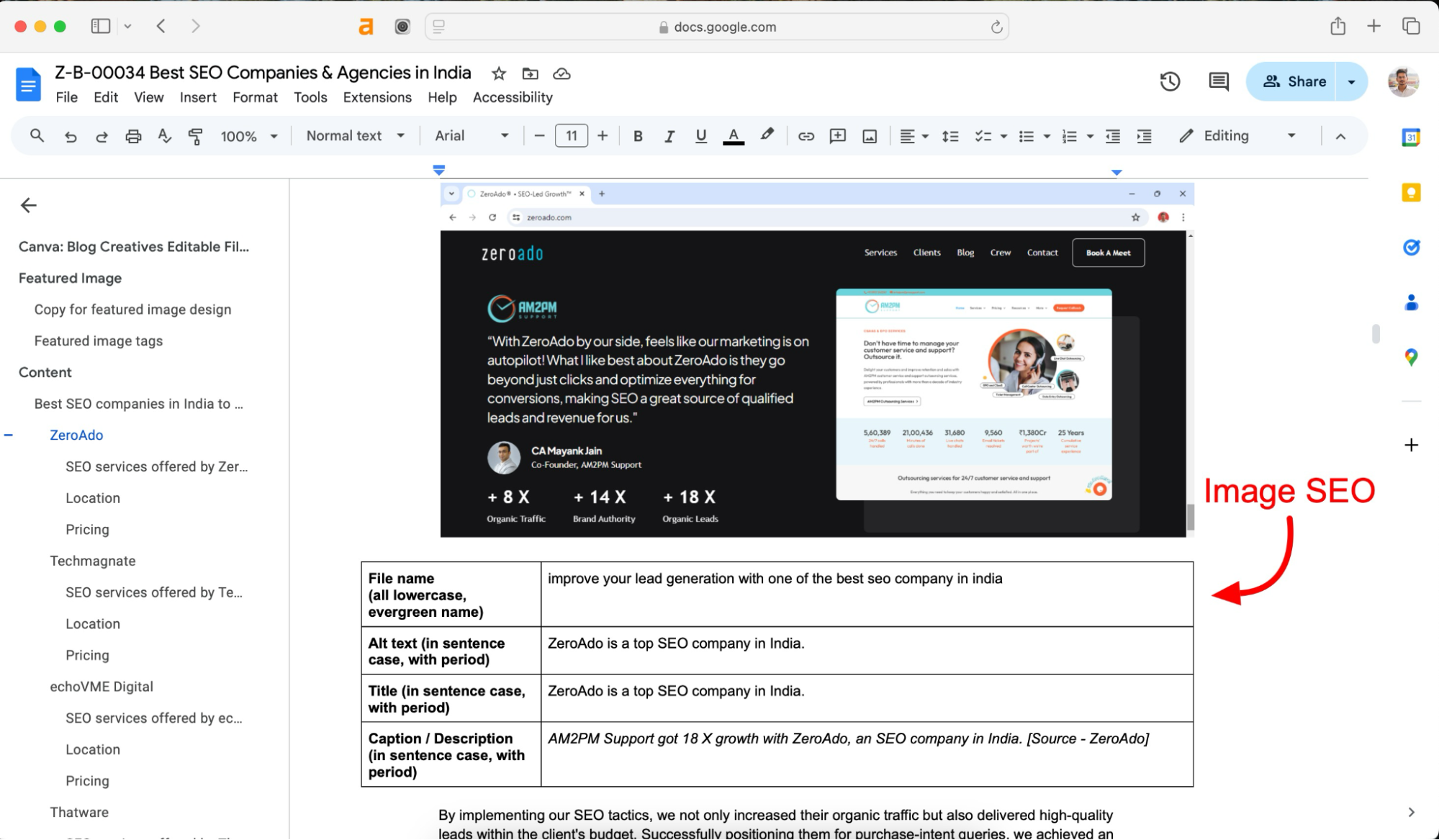This screenshot has height=840, width=1439.
Task: Increase the paragraph indent
Action: point(1145,136)
